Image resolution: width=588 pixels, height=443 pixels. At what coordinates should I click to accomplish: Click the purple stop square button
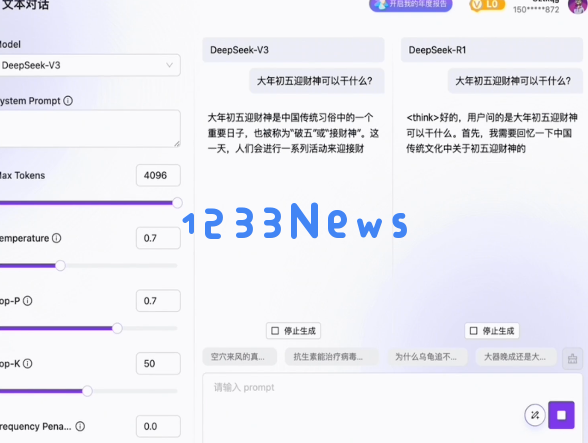561,415
